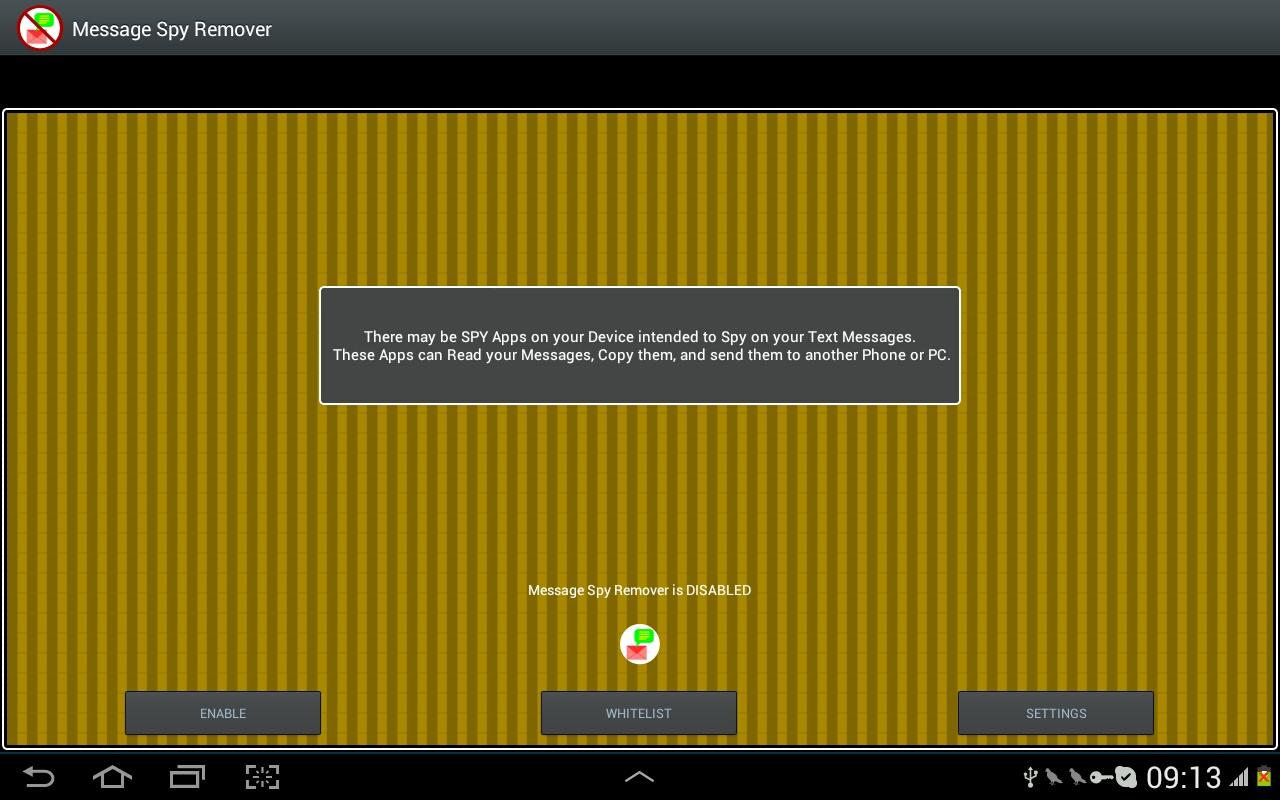Tap the USB connection status icon

pos(1030,777)
